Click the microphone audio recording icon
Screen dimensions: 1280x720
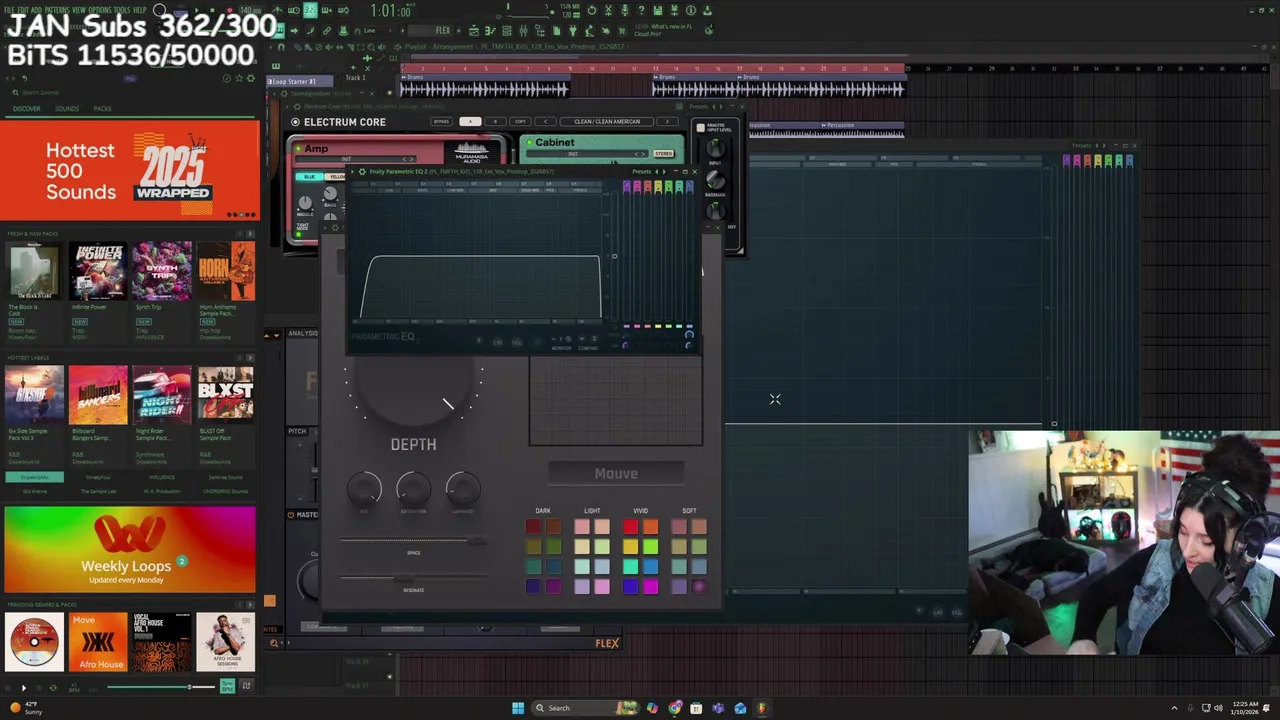(x=625, y=10)
